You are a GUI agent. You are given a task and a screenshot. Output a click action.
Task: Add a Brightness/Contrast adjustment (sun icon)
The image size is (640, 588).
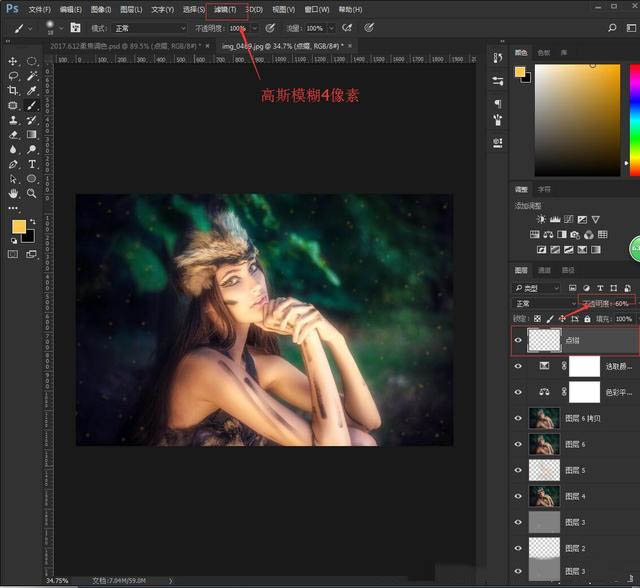click(x=541, y=218)
